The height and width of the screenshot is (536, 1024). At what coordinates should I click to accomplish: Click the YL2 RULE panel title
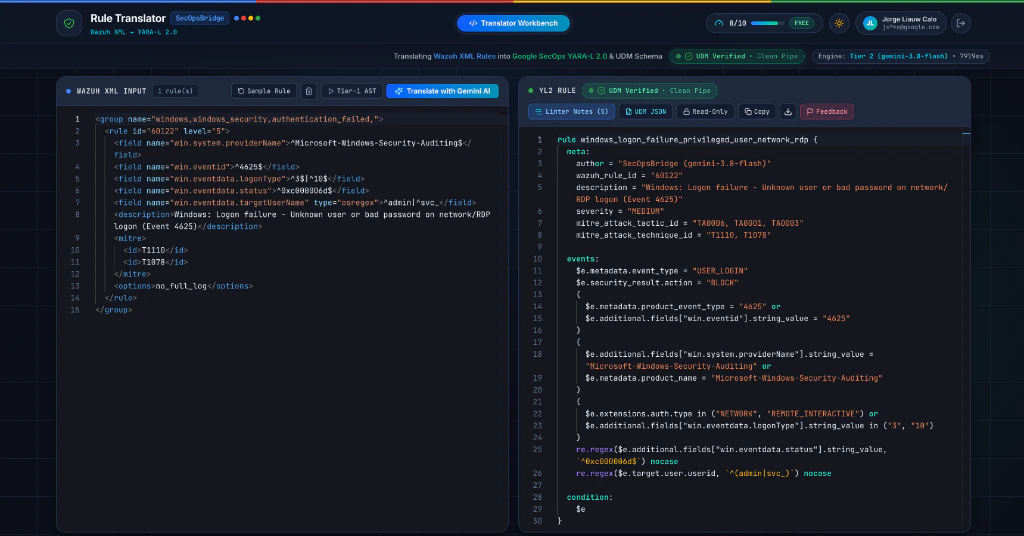tap(557, 91)
